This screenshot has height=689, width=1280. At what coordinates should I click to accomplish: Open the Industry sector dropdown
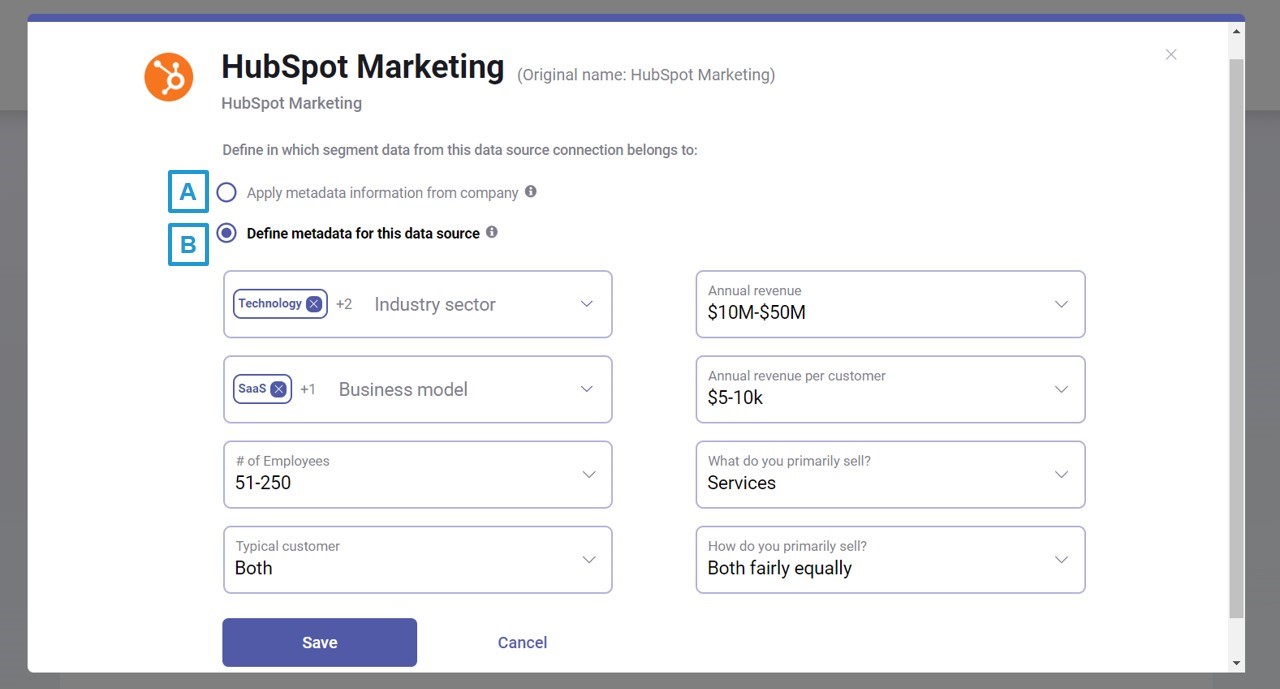click(587, 304)
